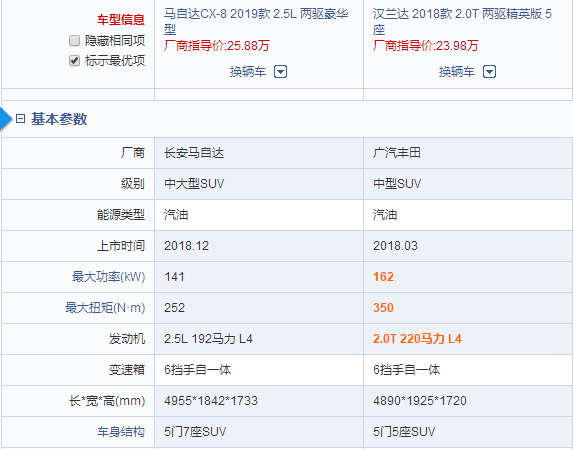Collapse the 基本参数 section
This screenshot has width=573, height=449.
click(20, 119)
